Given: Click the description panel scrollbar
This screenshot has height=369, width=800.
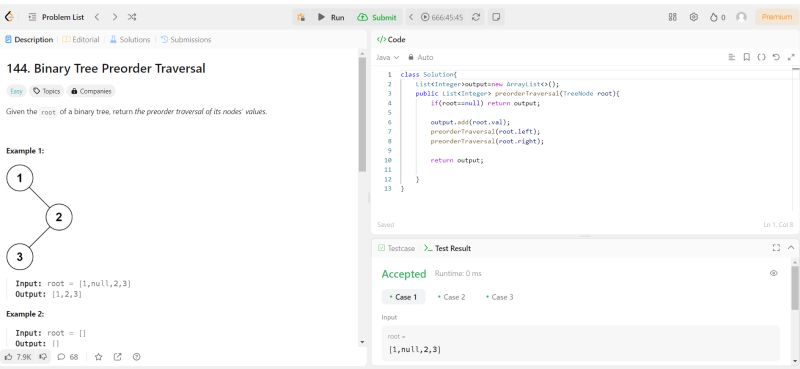Looking at the screenshot, I should [362, 115].
